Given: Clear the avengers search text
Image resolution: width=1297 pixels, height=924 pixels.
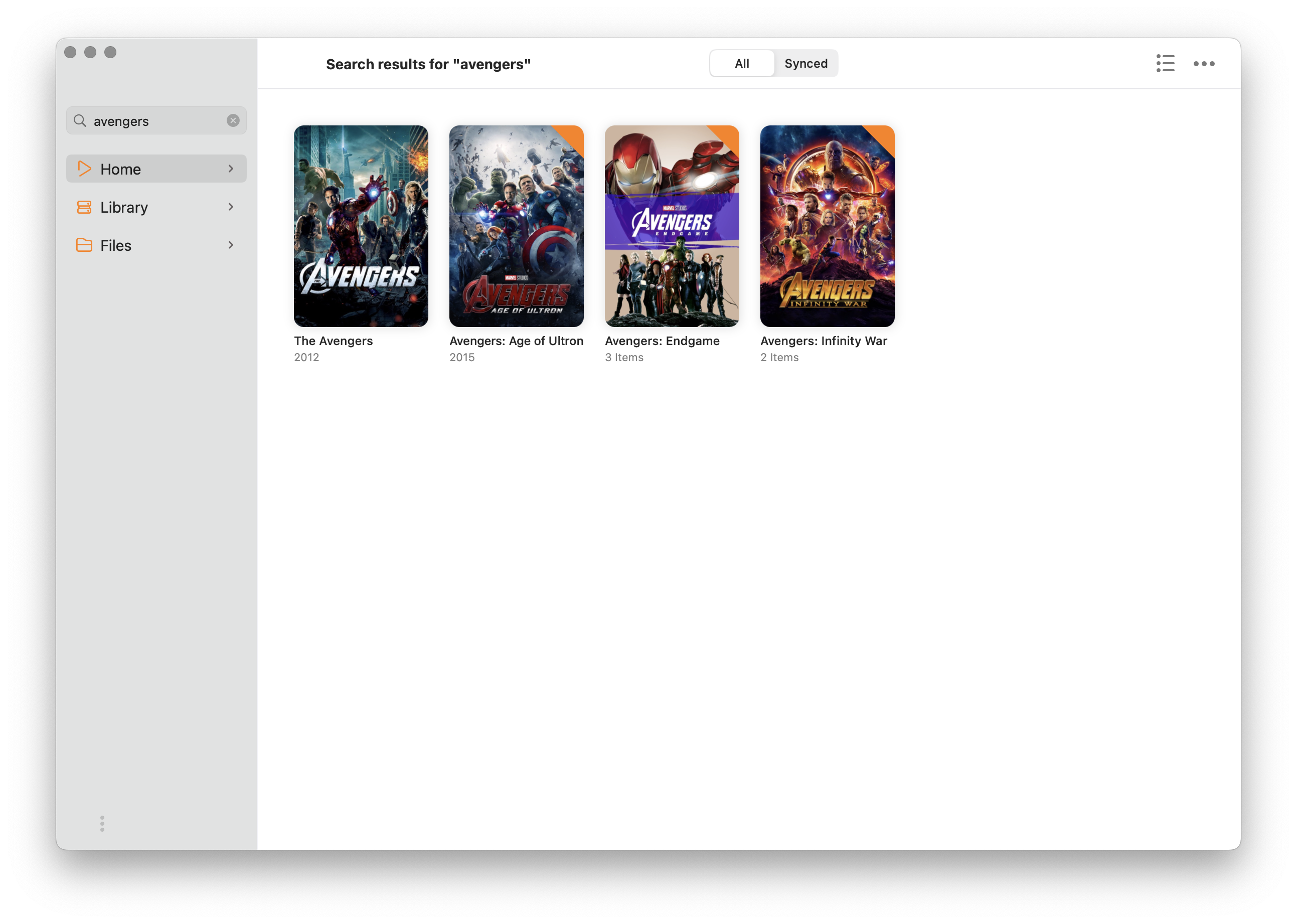Looking at the screenshot, I should 233,120.
